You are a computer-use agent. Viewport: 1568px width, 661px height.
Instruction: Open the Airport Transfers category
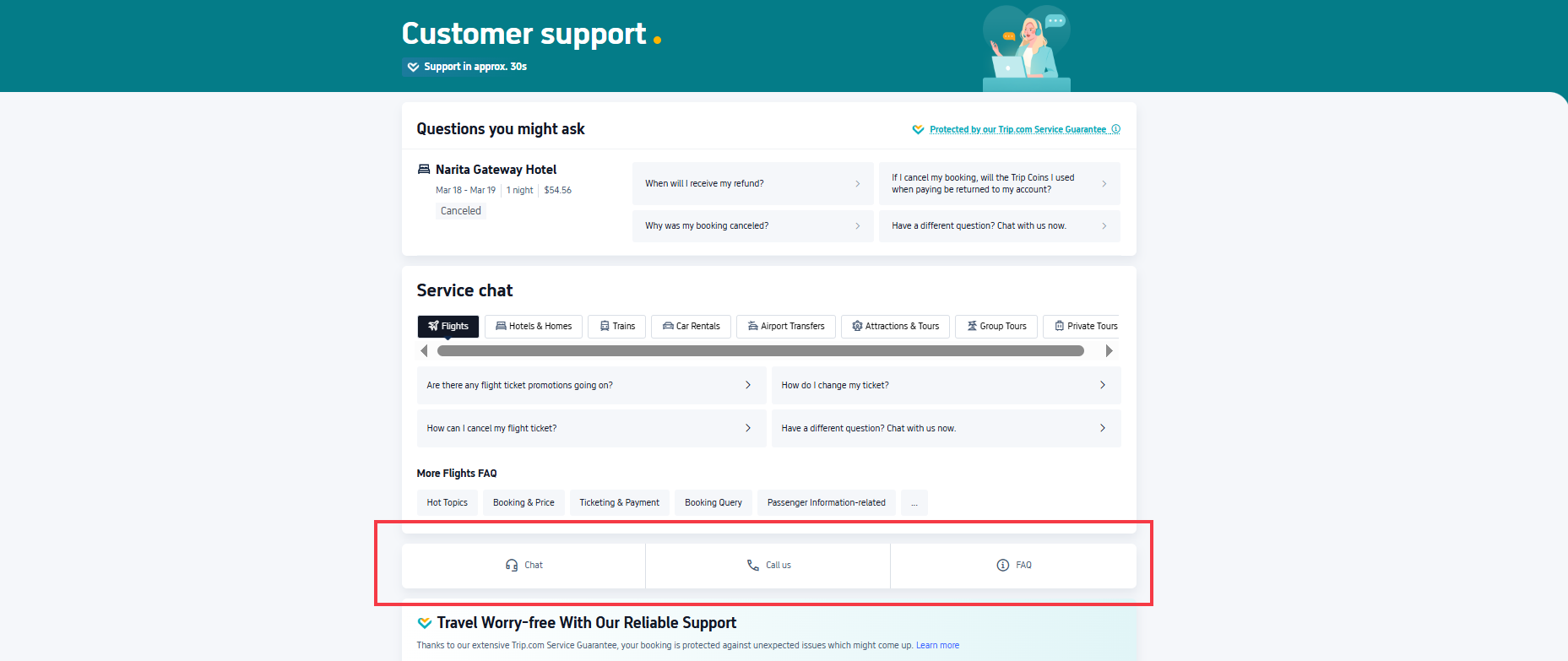pos(751,326)
